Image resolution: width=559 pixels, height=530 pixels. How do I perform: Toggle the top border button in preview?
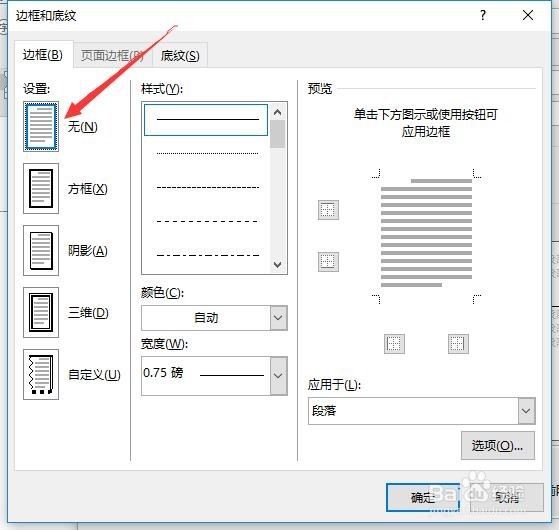328,210
